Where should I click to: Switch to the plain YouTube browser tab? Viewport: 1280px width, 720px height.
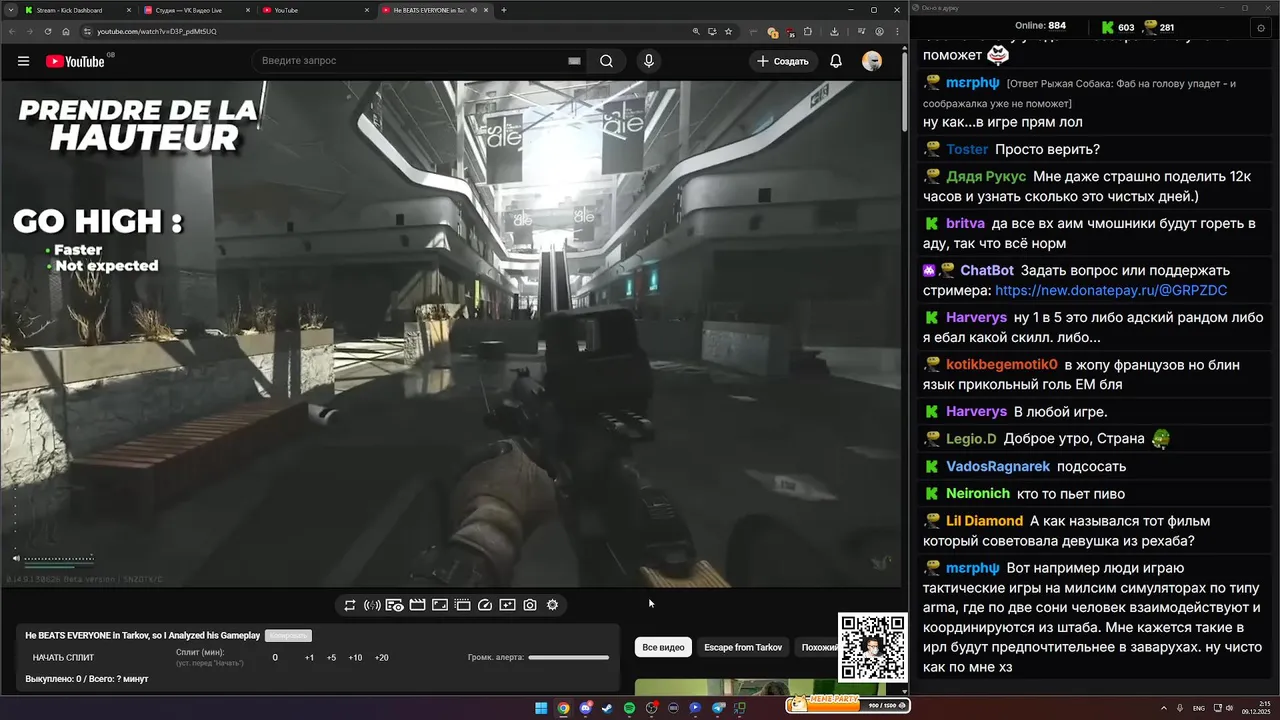tap(315, 10)
